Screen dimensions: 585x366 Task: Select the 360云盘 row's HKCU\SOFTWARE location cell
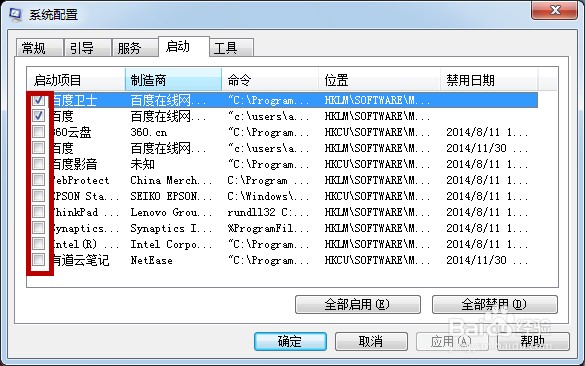coord(377,132)
